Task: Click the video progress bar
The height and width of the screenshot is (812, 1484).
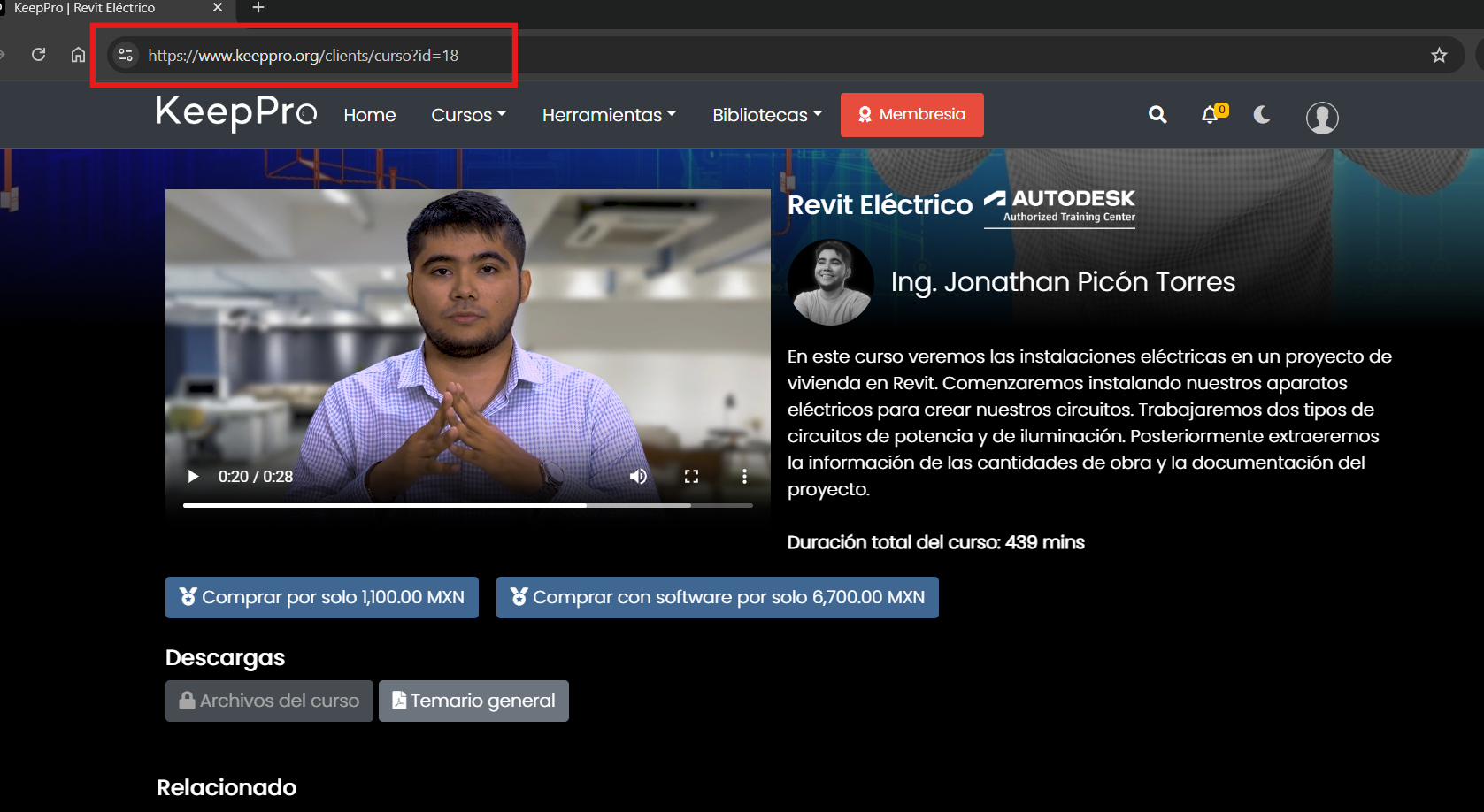Action: (x=467, y=505)
